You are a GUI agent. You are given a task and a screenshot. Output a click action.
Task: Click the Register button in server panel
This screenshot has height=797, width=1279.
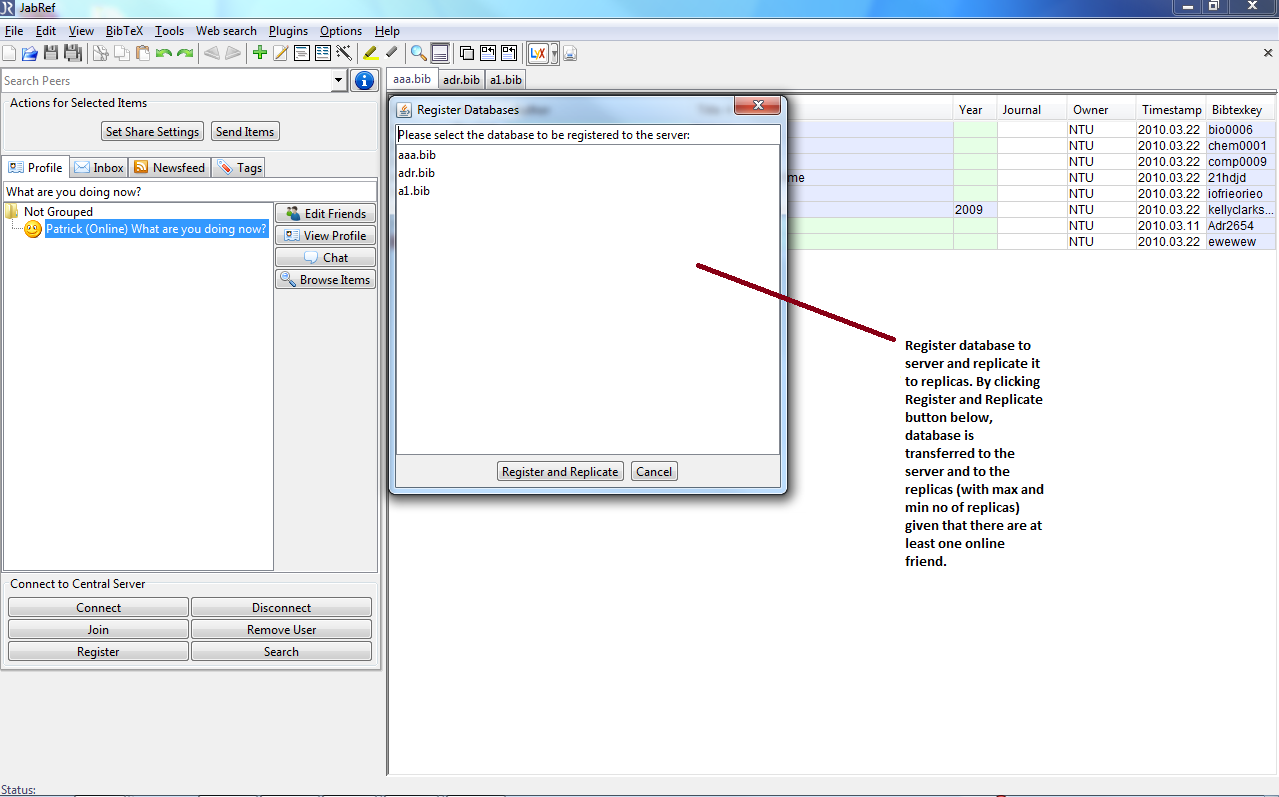coord(98,651)
